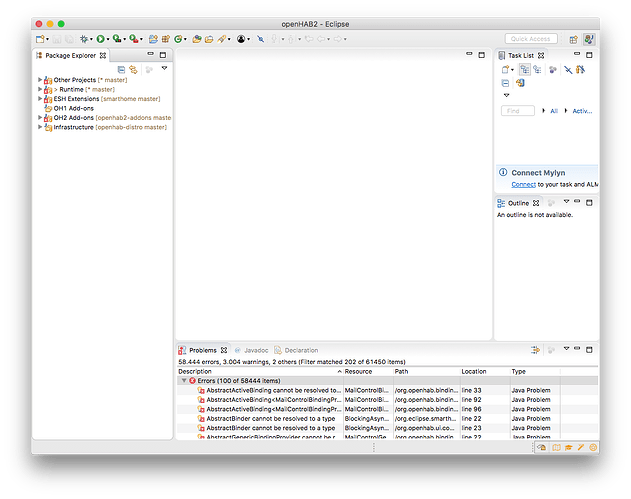Click the Connect link for Mylyn
The height and width of the screenshot is (499, 631).
coord(523,184)
